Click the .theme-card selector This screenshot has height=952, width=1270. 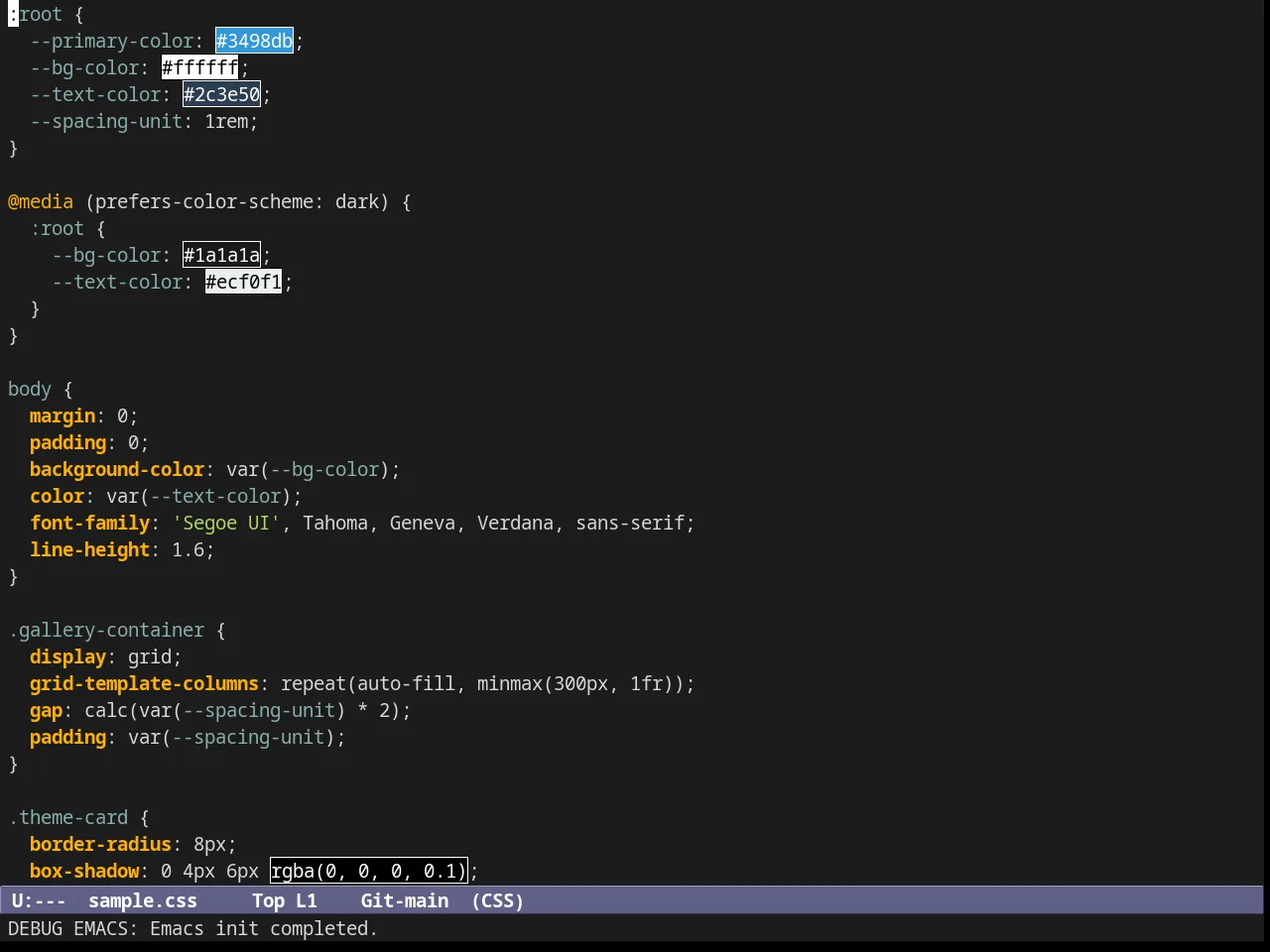(68, 817)
